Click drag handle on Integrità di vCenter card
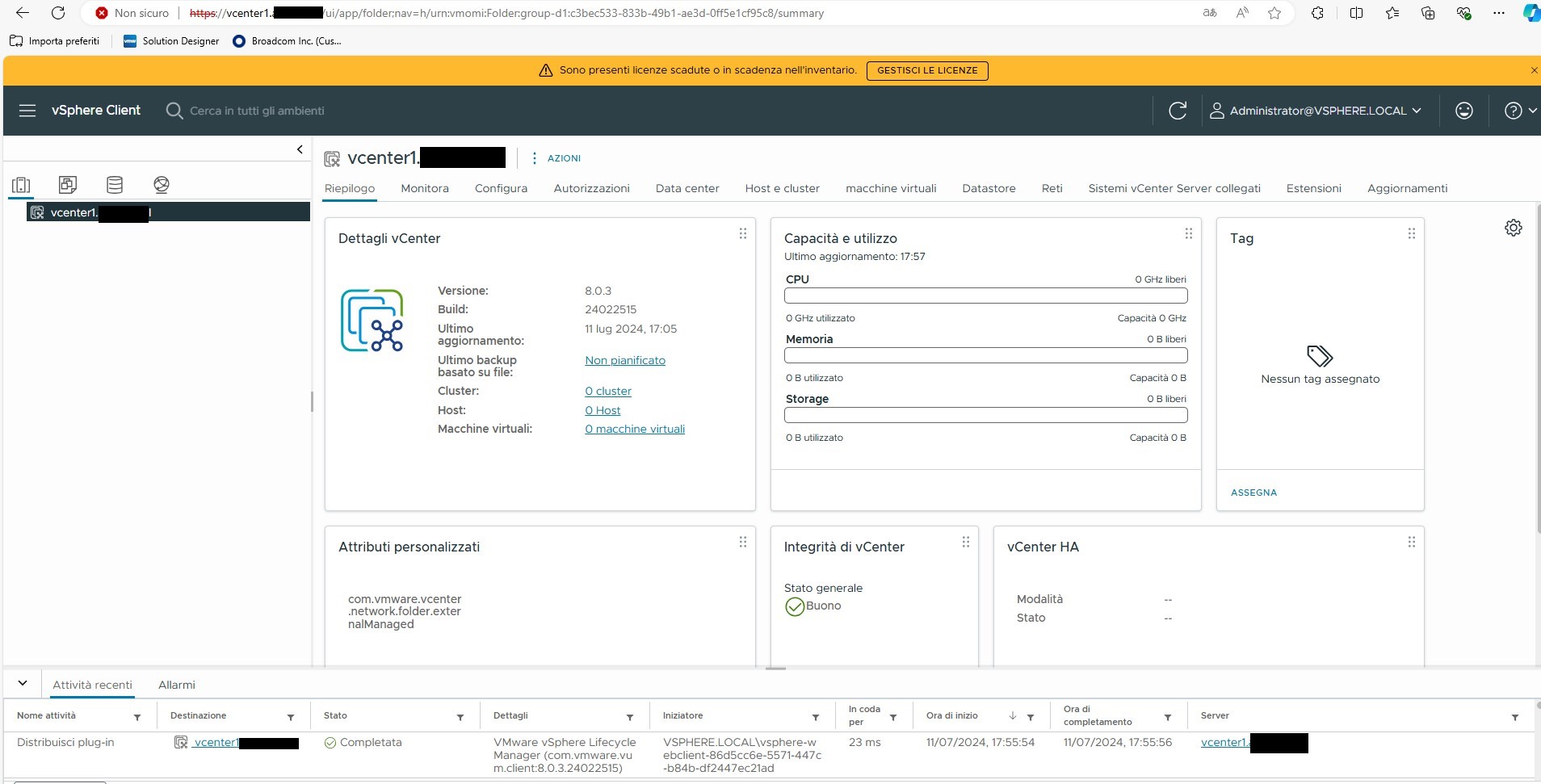This screenshot has height=784, width=1541. coord(965,542)
